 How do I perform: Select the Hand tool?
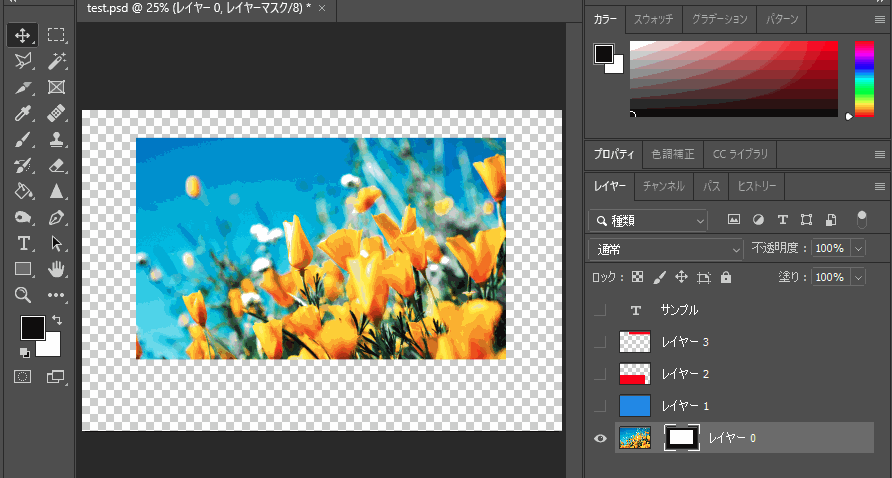pyautogui.click(x=56, y=269)
